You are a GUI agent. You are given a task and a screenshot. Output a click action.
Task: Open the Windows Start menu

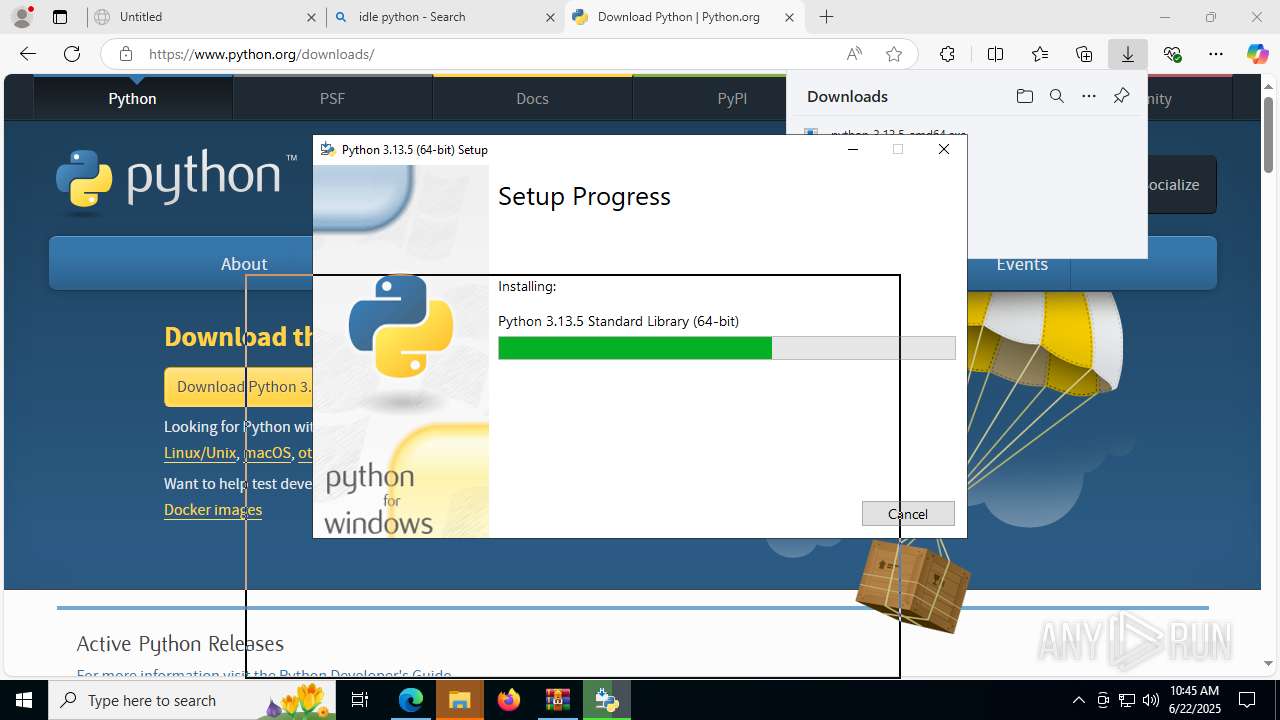24,700
